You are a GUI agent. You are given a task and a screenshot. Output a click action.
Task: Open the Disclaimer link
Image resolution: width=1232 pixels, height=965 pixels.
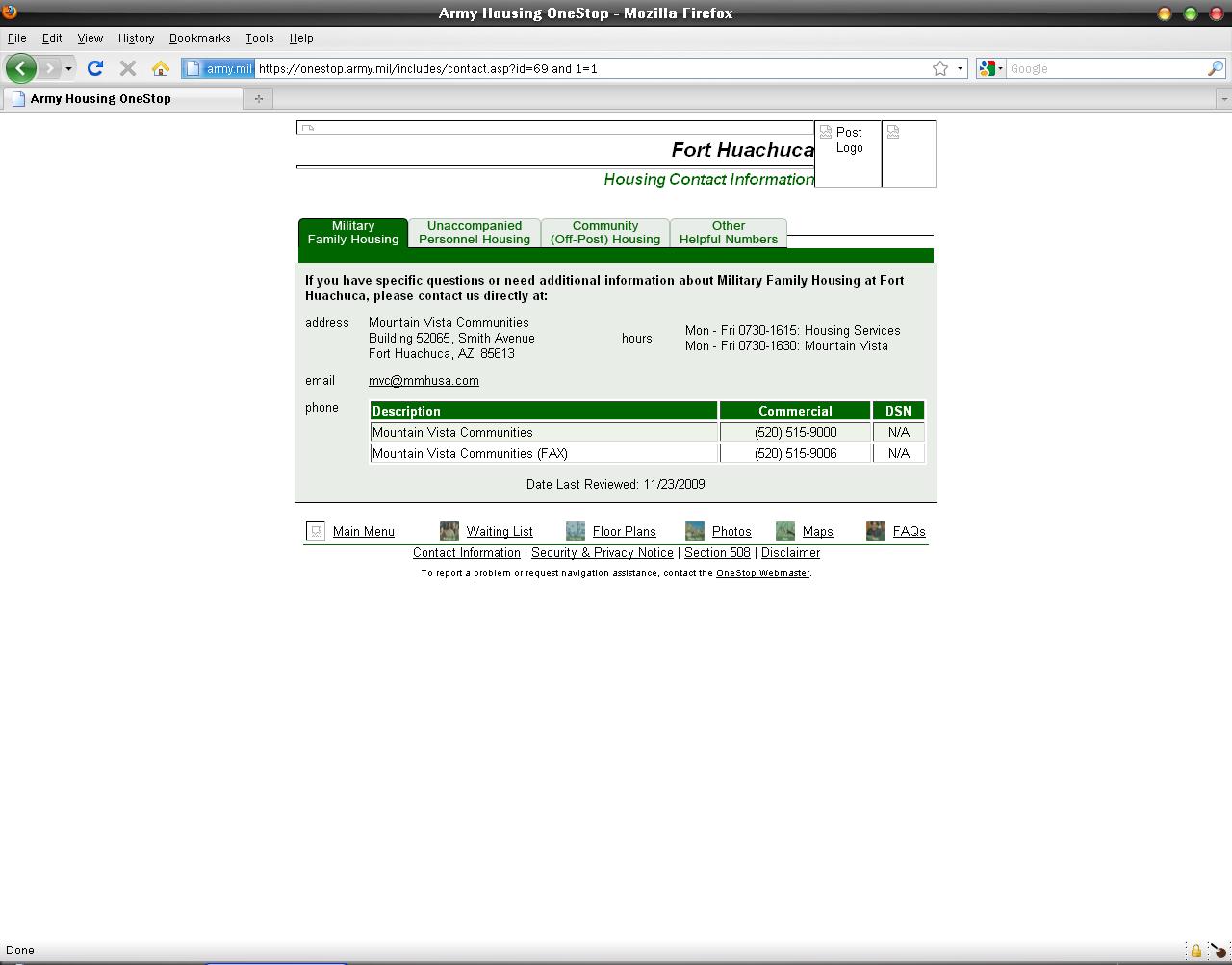791,553
